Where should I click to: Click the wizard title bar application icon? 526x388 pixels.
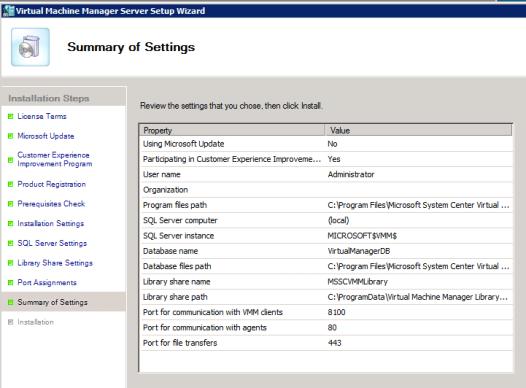8,11
